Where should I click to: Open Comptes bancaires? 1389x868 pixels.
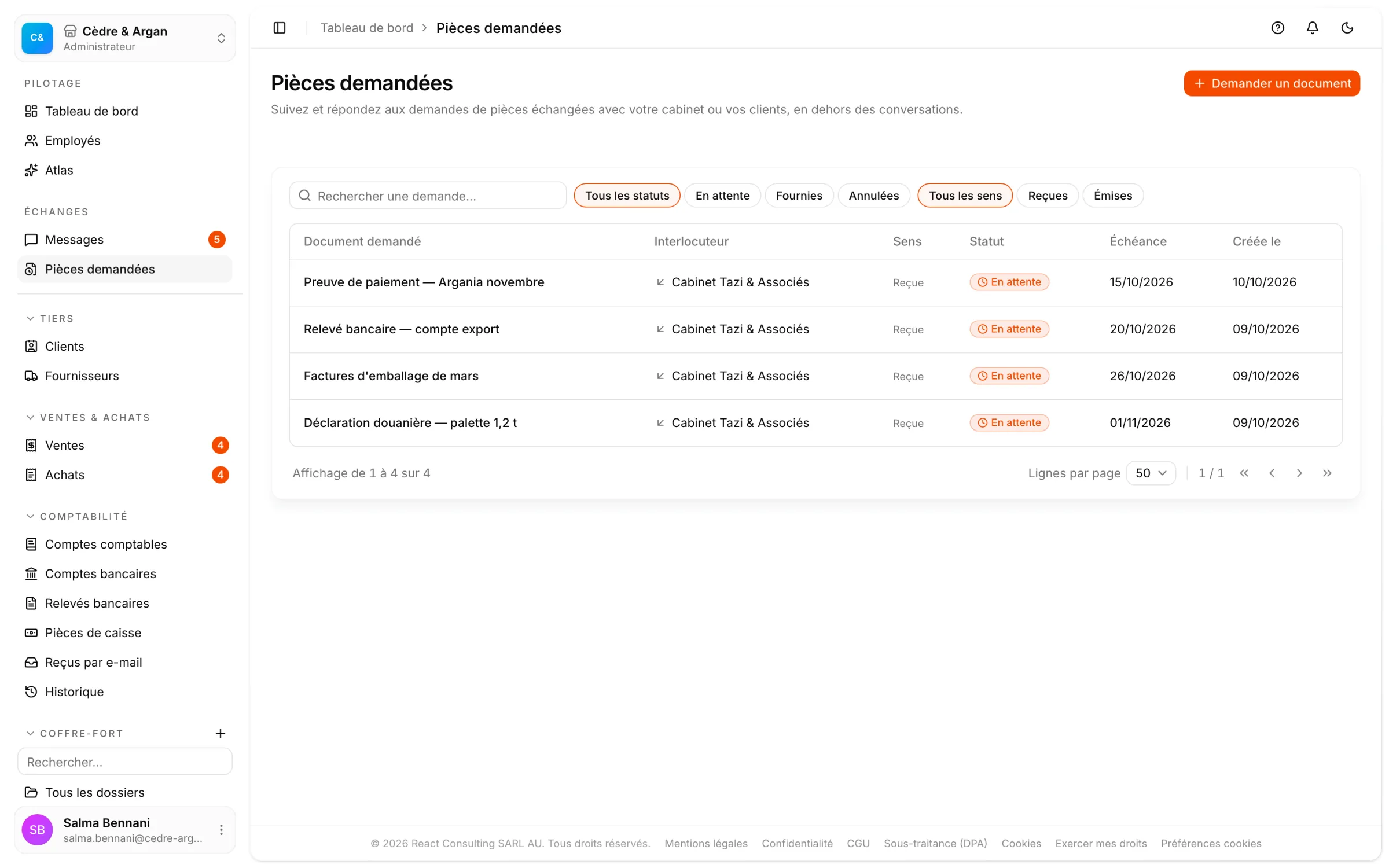click(x=124, y=573)
